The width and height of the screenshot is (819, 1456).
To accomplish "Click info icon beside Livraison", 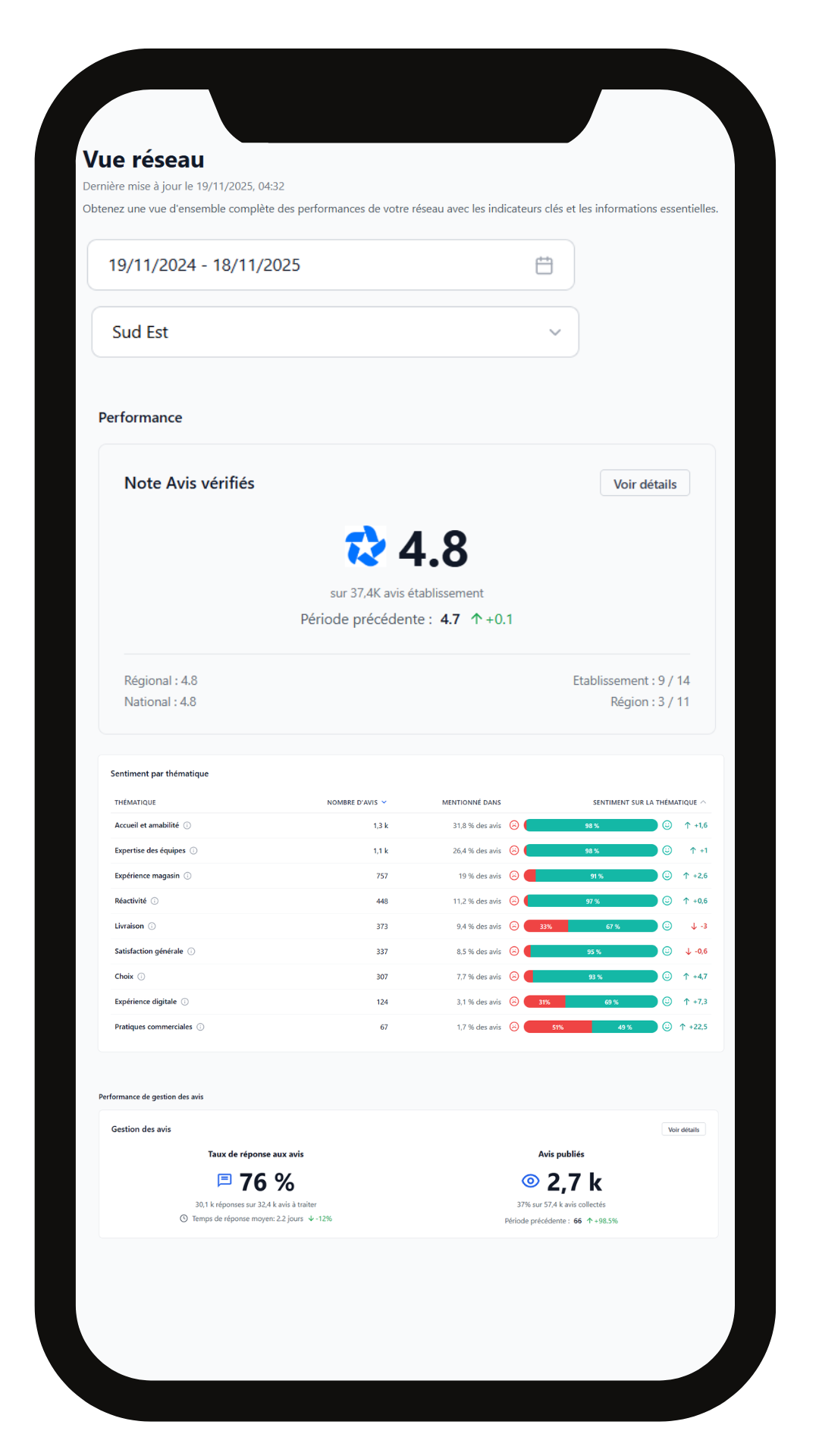I will 152,926.
